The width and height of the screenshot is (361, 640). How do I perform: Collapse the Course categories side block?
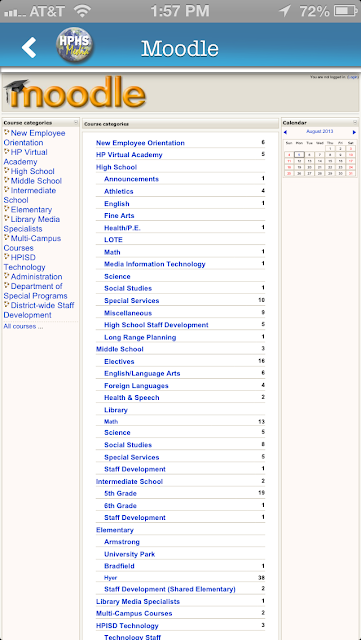point(76,122)
